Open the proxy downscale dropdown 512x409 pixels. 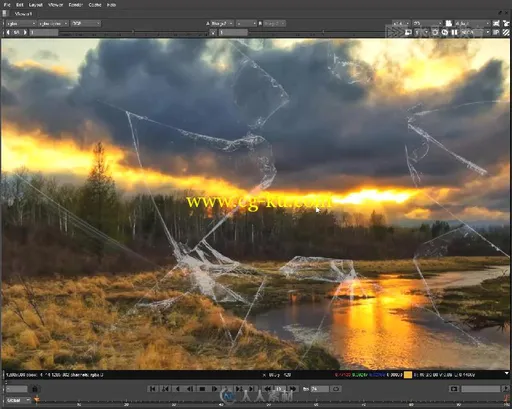click(421, 32)
